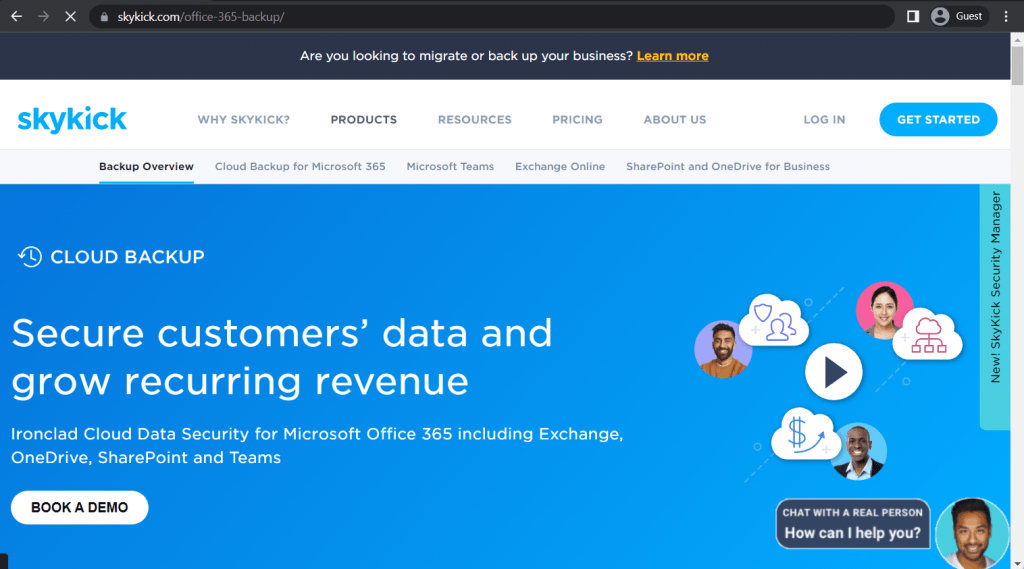
Task: Click the CLOUD BACKUP heading text
Action: [127, 257]
